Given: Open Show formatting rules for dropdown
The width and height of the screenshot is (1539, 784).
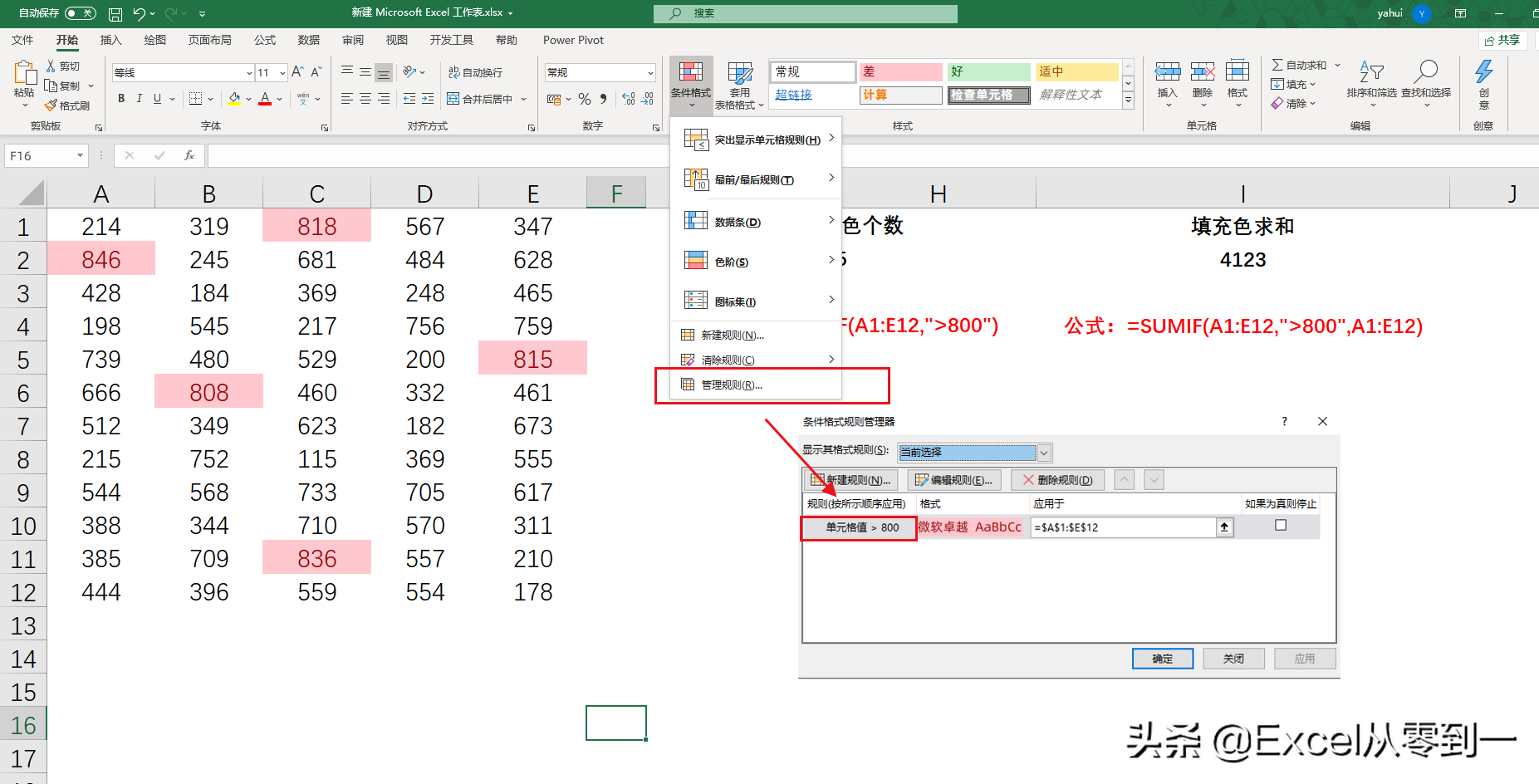Looking at the screenshot, I should pyautogui.click(x=1044, y=453).
